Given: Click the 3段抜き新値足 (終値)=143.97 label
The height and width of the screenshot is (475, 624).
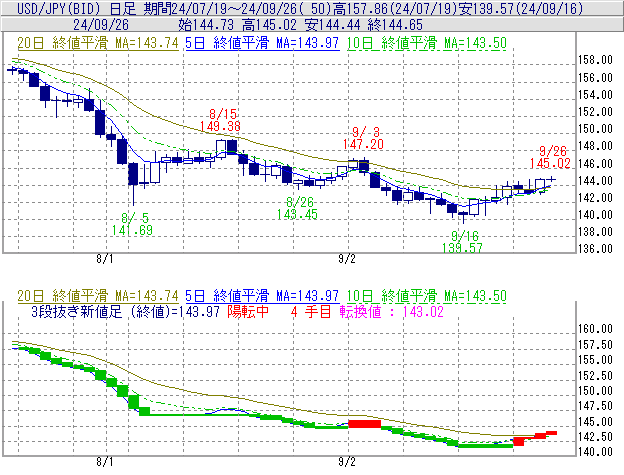Looking at the screenshot, I should 125,311.
